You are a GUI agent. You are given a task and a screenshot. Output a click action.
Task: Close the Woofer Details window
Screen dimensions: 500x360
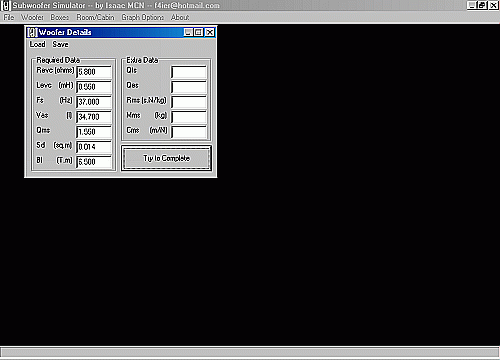pos(210,32)
